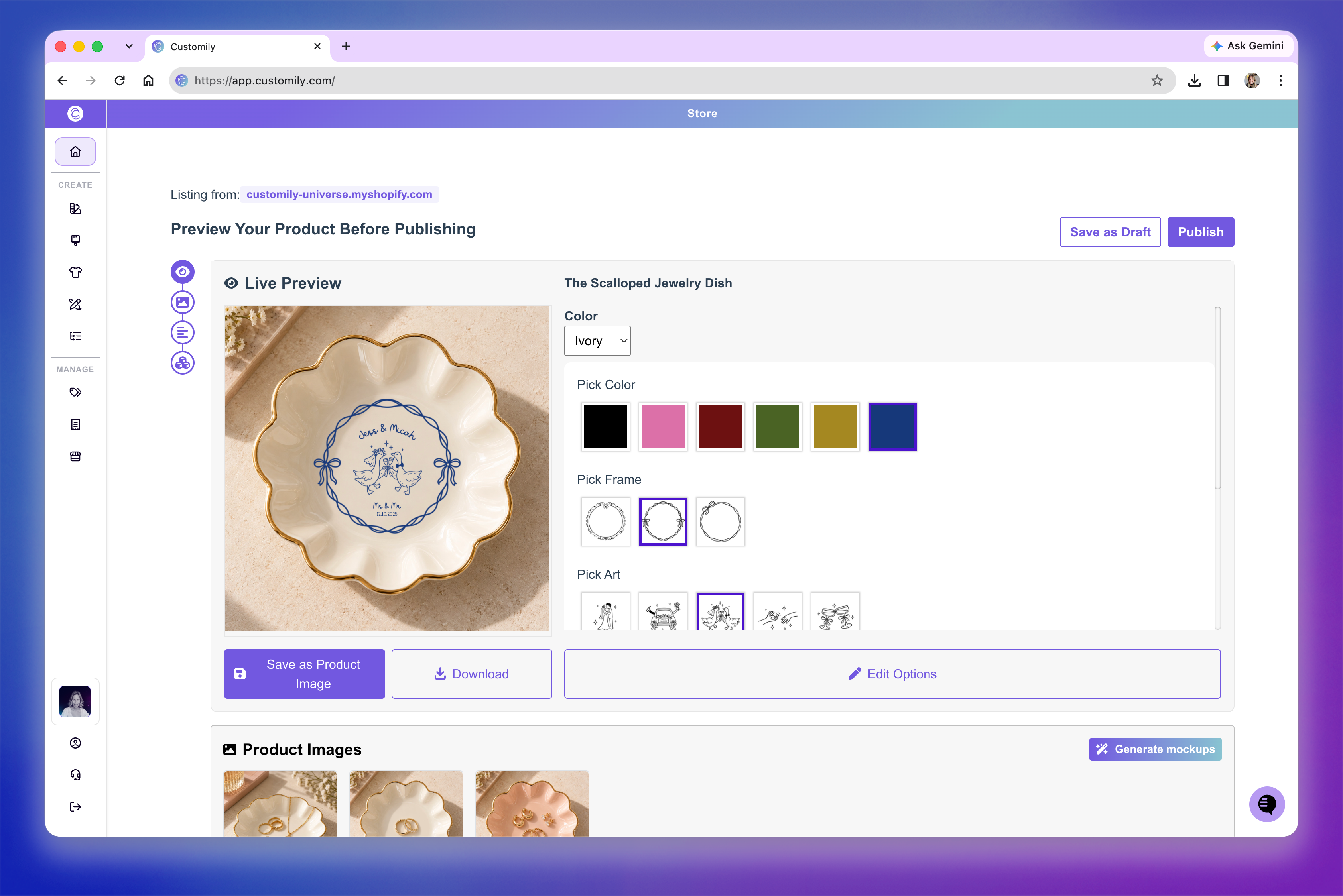Open the store icon under Manage
The image size is (1343, 896).
[75, 456]
